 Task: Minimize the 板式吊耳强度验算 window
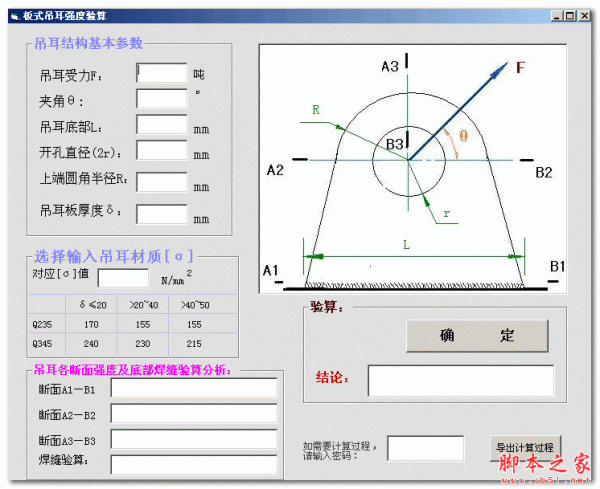[x=556, y=16]
